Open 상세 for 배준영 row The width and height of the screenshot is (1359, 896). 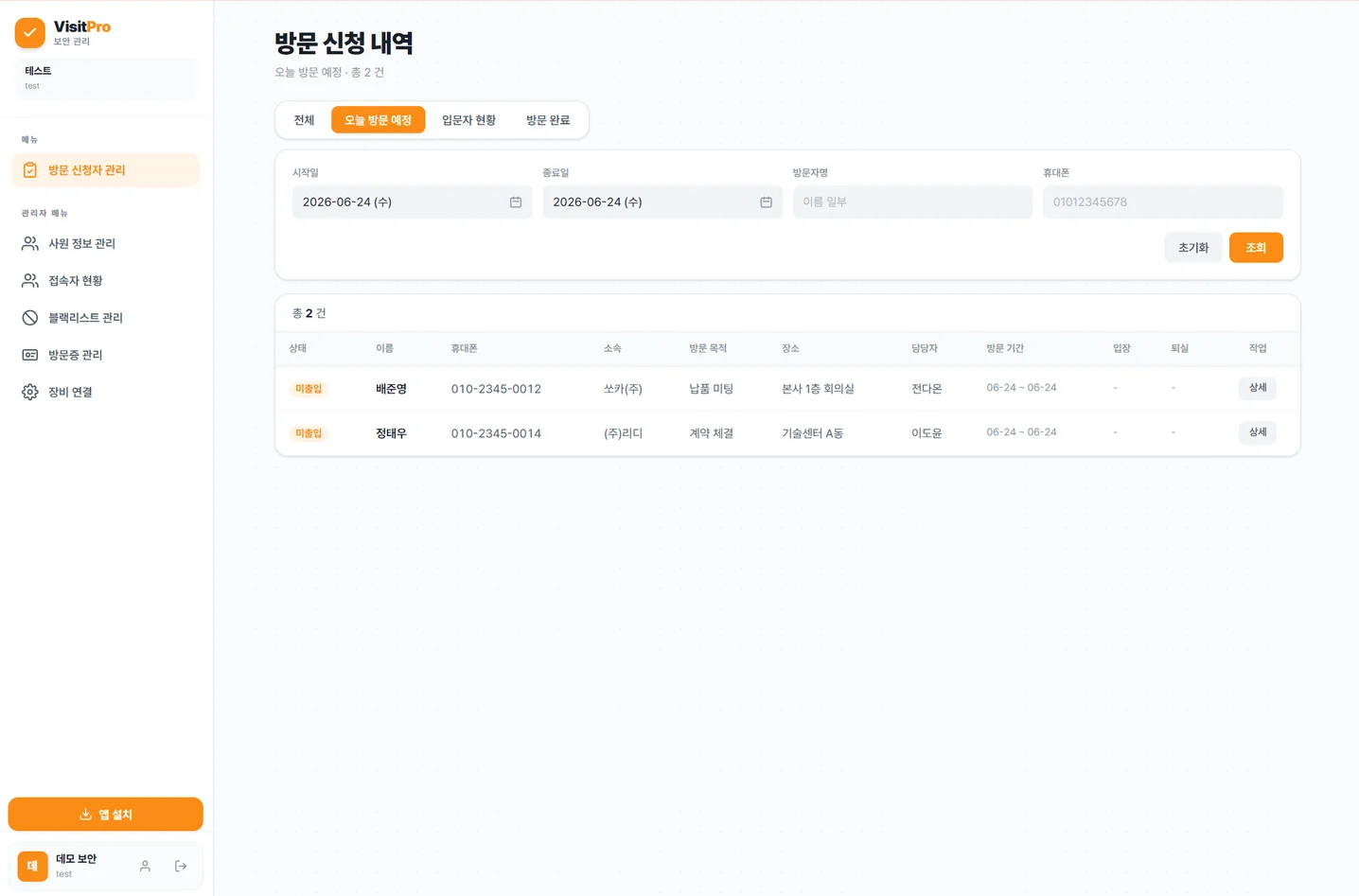coord(1258,388)
